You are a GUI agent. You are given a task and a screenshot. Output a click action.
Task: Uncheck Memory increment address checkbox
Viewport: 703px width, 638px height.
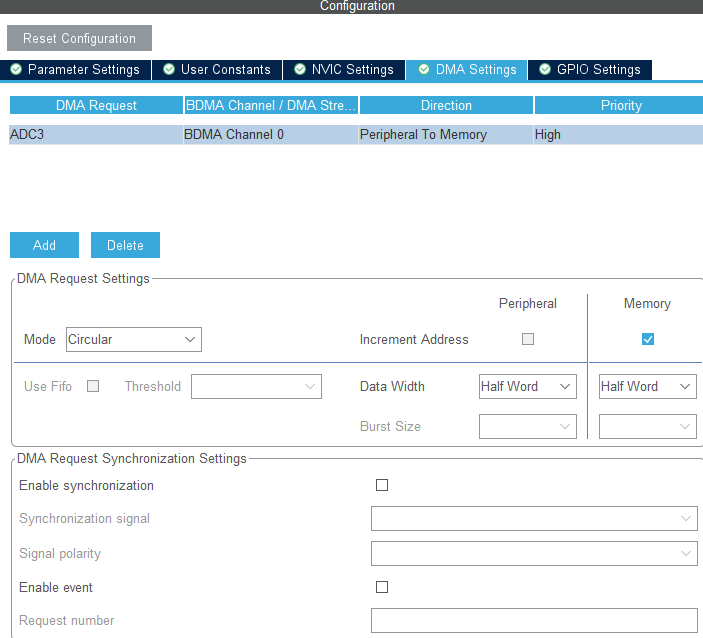[x=647, y=339]
